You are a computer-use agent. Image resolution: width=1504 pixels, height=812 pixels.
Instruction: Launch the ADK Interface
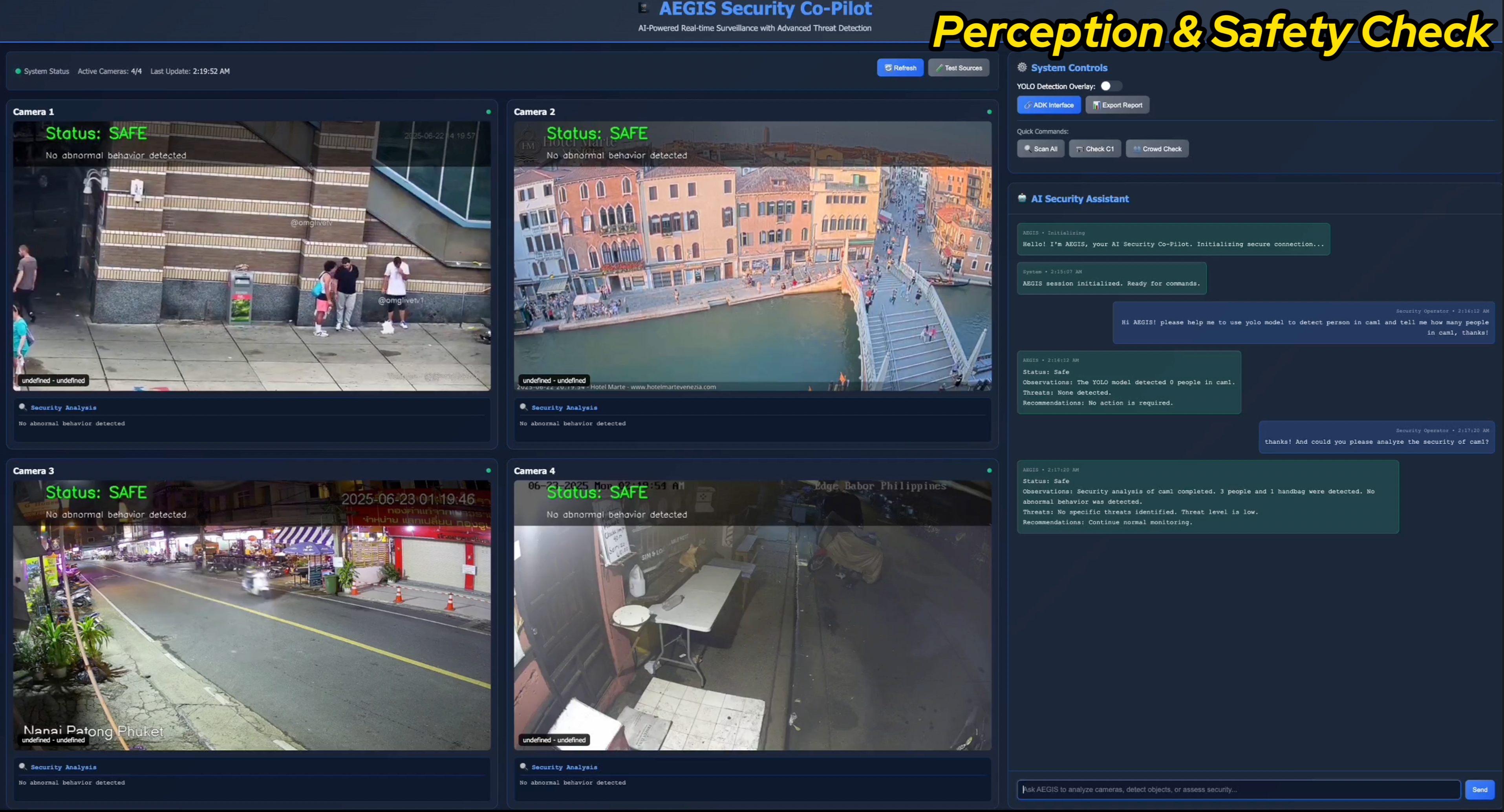[1048, 105]
